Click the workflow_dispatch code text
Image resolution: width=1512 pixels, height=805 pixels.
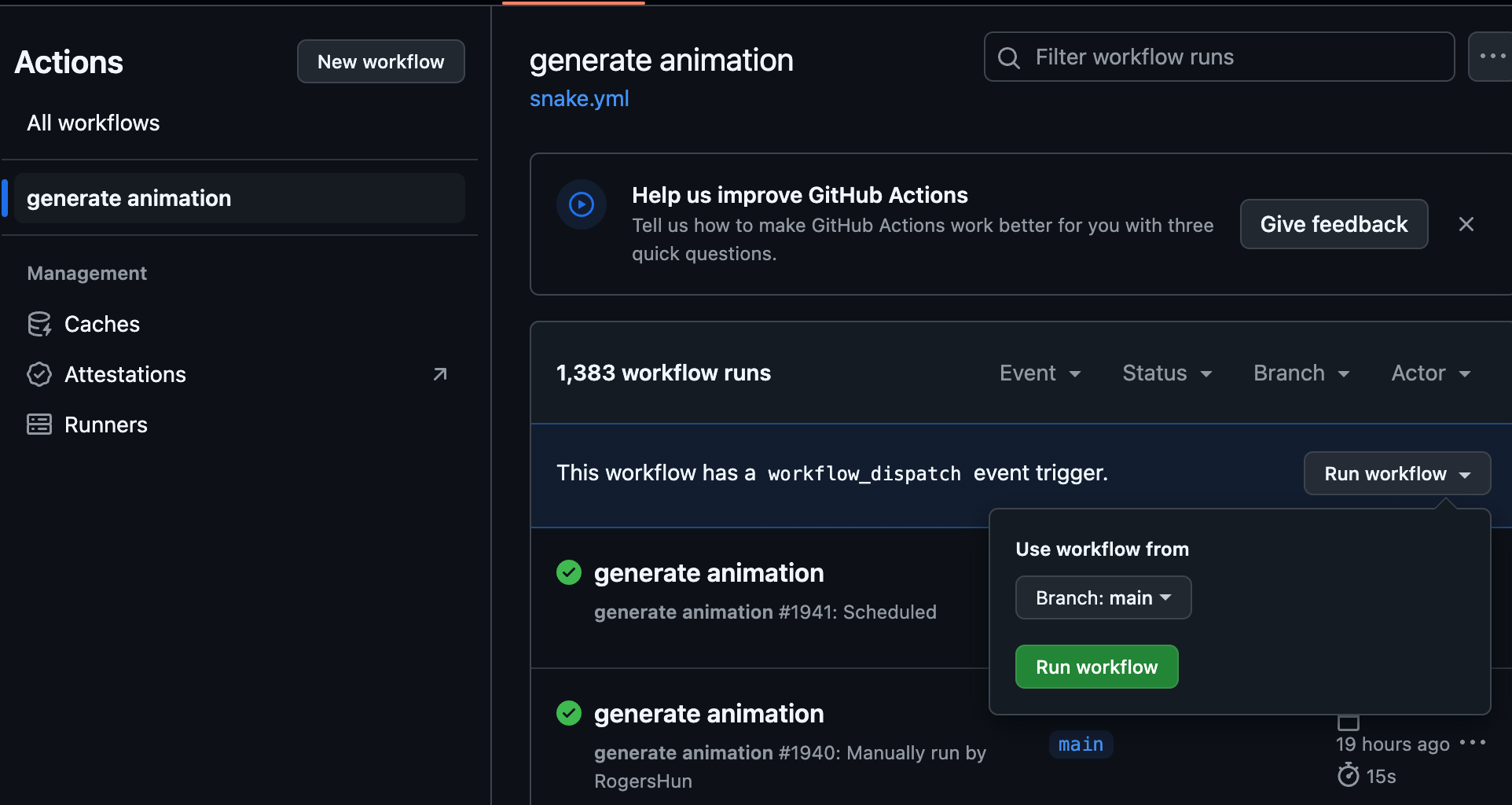coord(864,473)
